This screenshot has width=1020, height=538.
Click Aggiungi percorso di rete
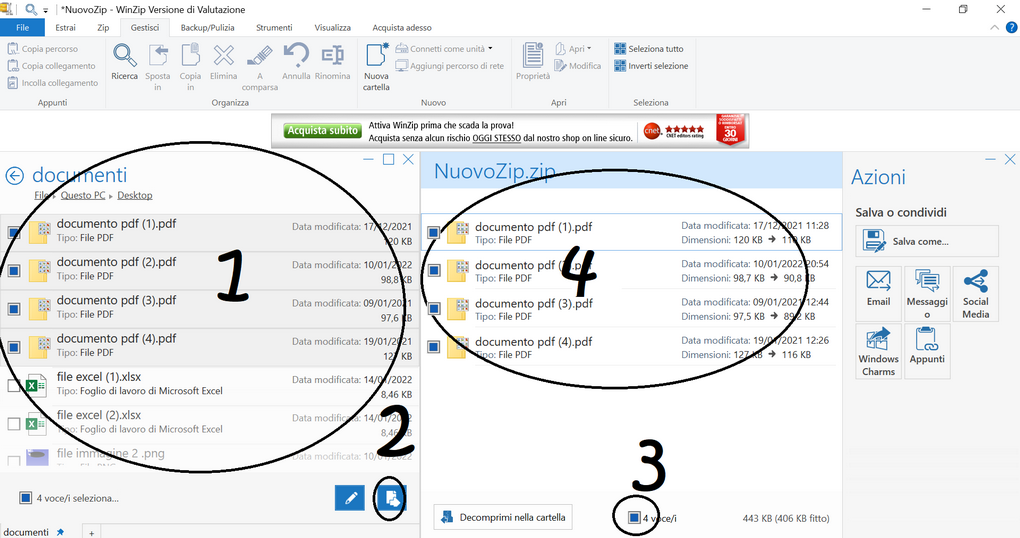click(x=450, y=66)
